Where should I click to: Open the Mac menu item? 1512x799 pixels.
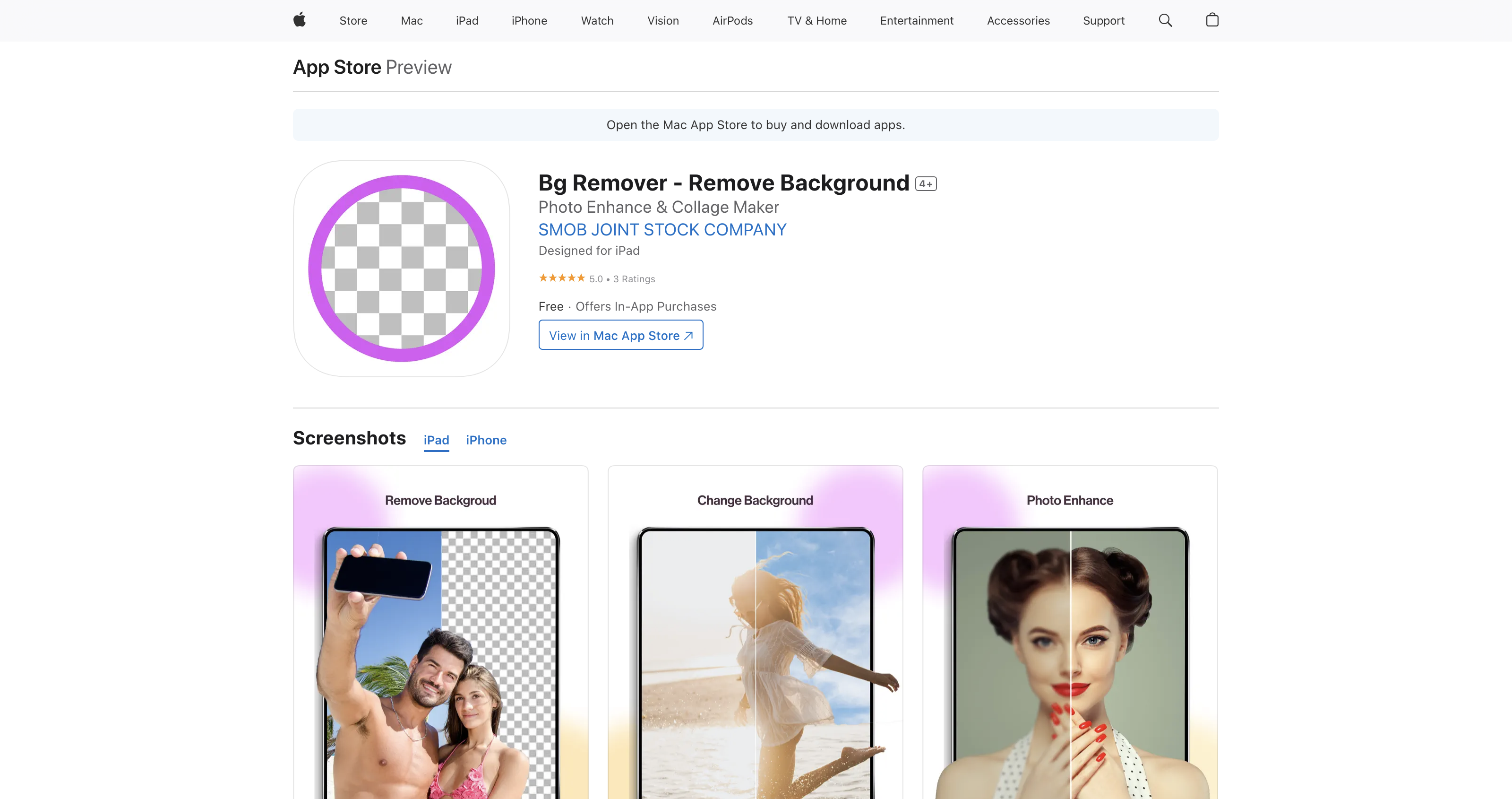coord(412,20)
